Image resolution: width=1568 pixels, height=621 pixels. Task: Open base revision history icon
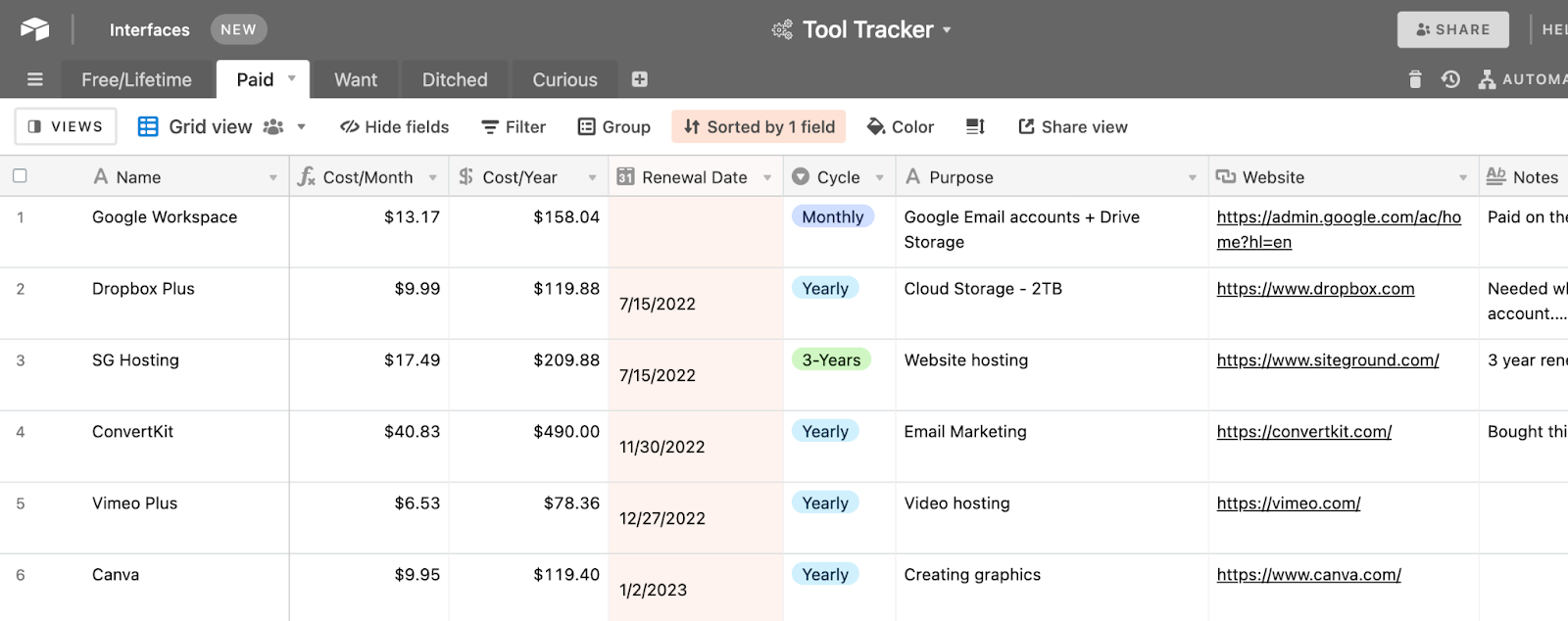[x=1450, y=79]
